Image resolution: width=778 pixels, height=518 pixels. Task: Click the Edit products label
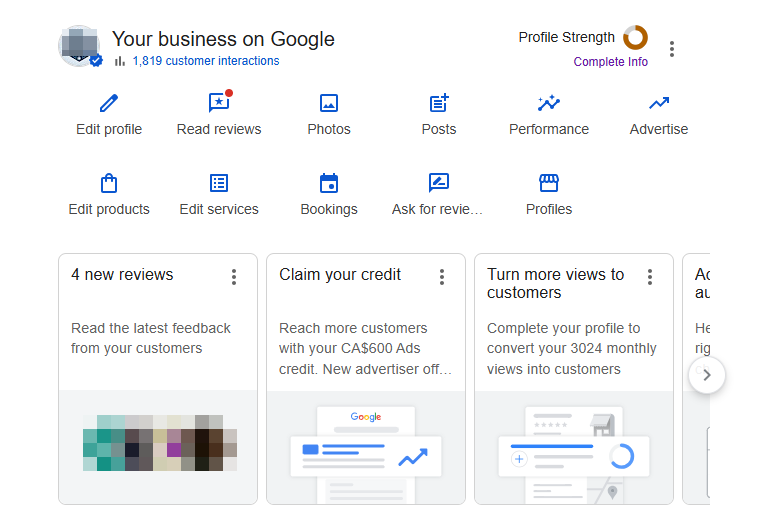click(x=109, y=209)
